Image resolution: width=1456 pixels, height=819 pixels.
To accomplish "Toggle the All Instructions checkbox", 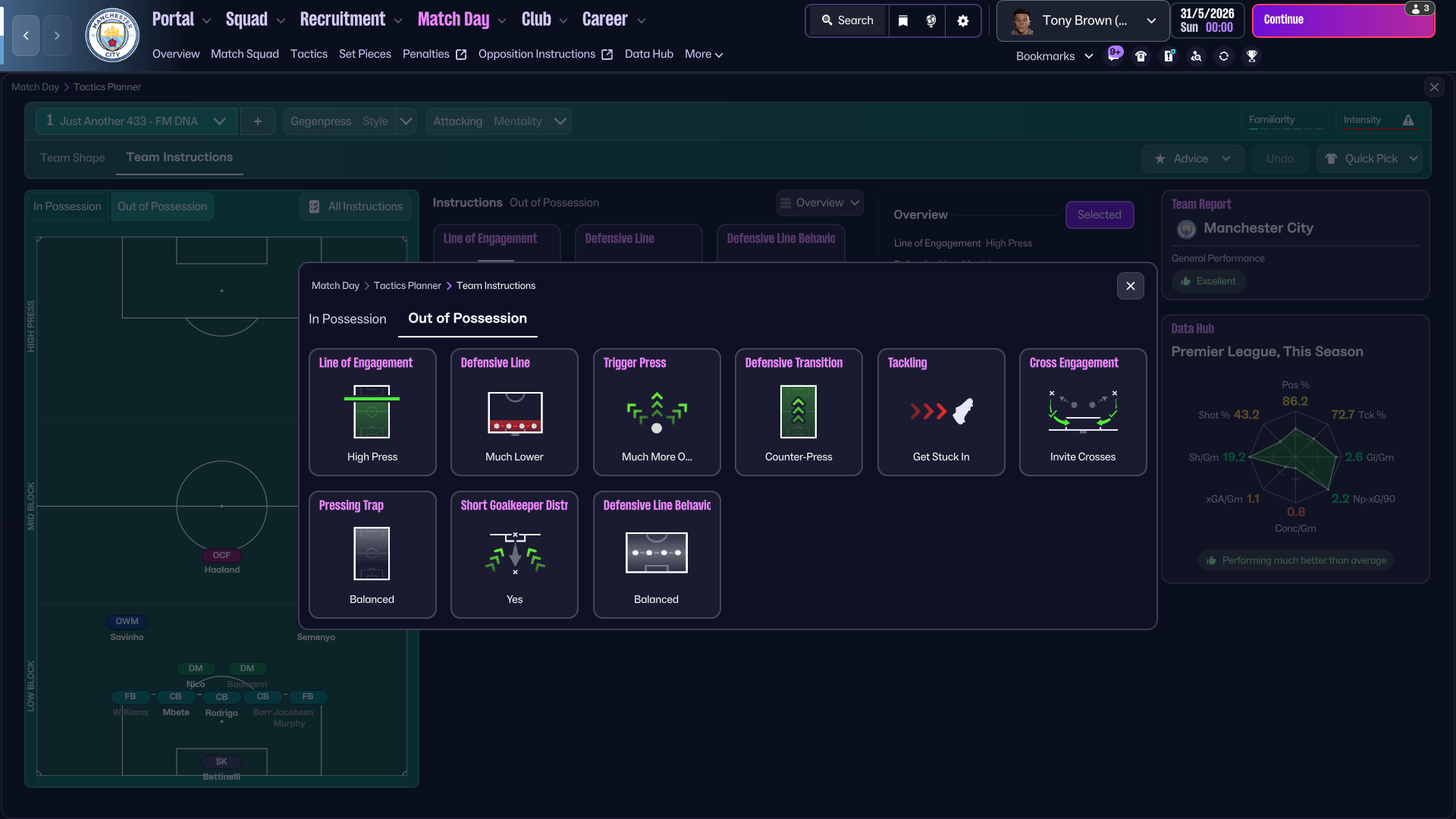I will [x=314, y=206].
